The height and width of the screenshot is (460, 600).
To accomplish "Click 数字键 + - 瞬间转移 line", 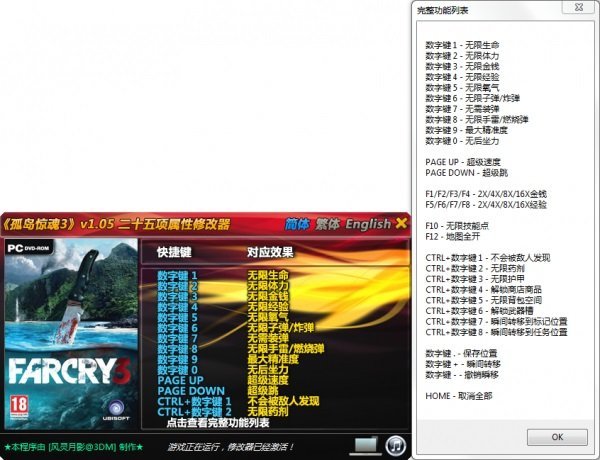I will click(463, 364).
